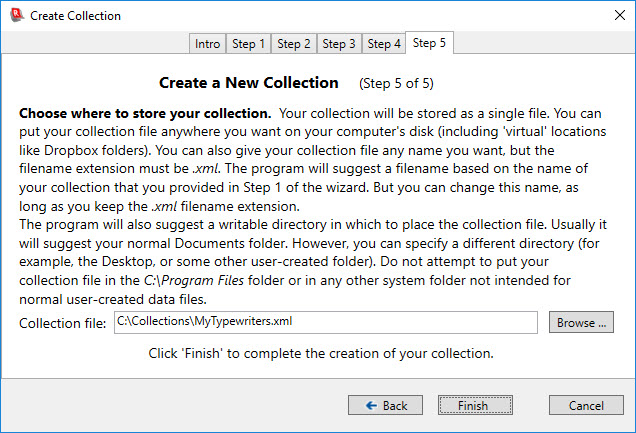636x433 pixels.
Task: Click the left arrow icon on Back
Action: pyautogui.click(x=371, y=406)
